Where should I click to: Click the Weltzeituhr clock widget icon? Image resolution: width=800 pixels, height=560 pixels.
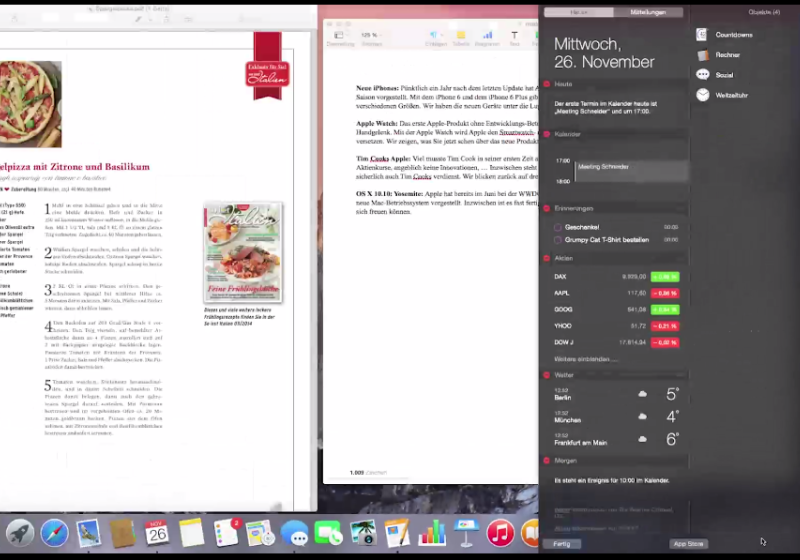[x=703, y=95]
